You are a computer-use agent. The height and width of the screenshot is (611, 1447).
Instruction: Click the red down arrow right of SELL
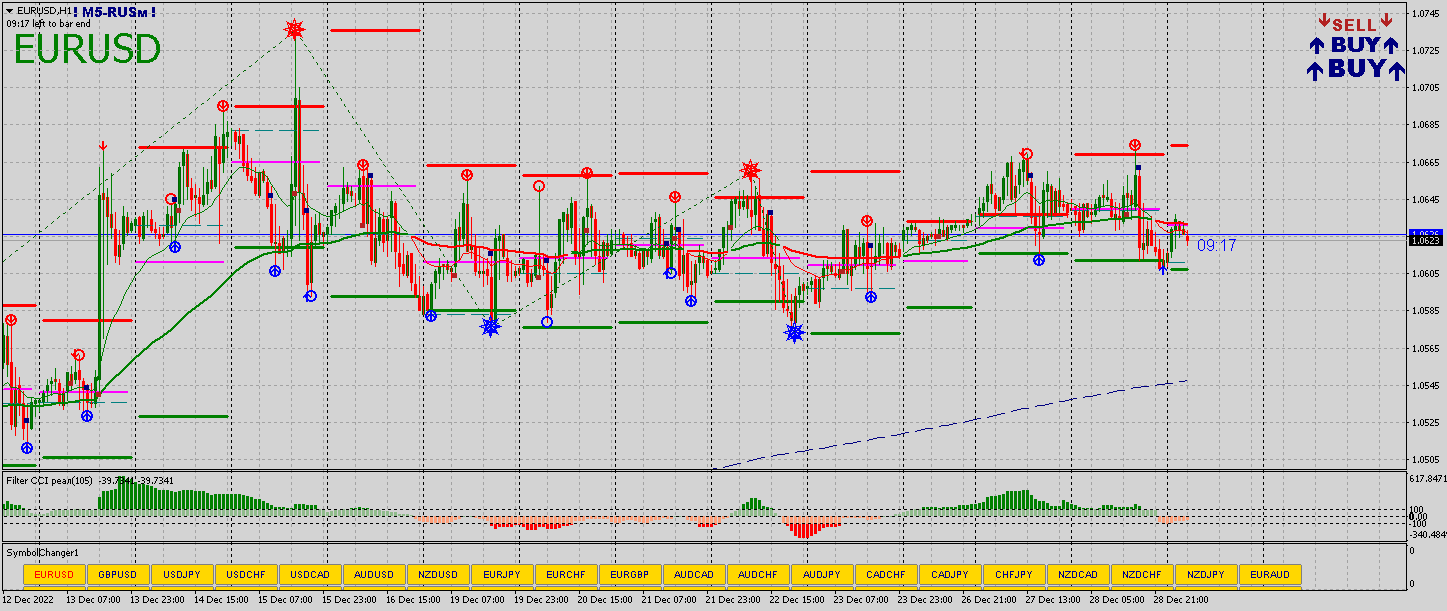tap(1386, 21)
